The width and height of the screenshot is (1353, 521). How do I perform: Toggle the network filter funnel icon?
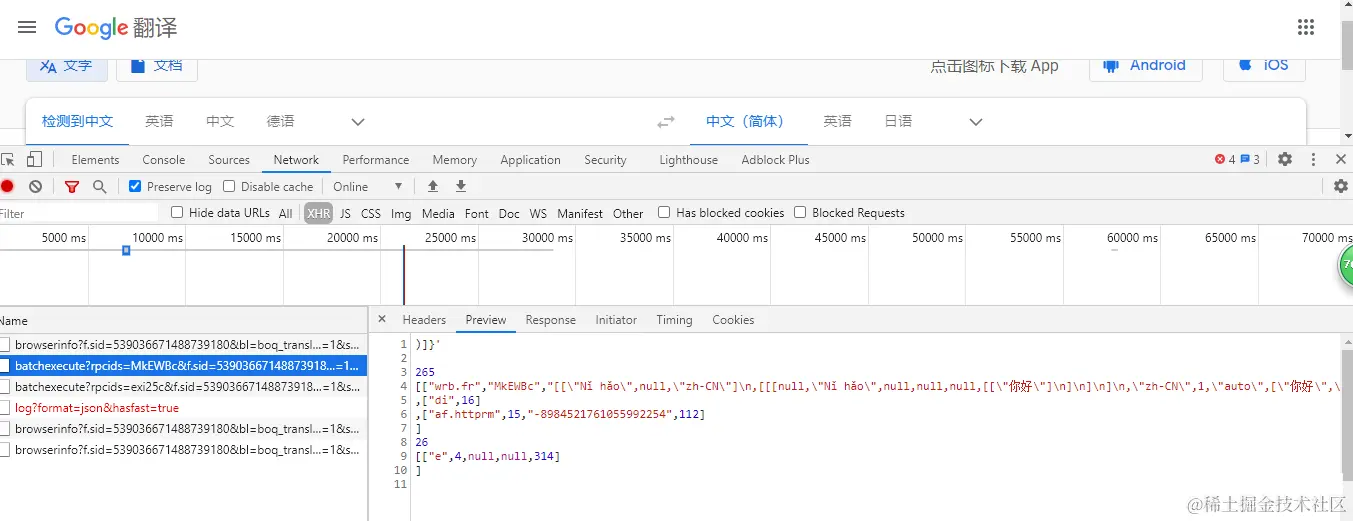[x=72, y=186]
